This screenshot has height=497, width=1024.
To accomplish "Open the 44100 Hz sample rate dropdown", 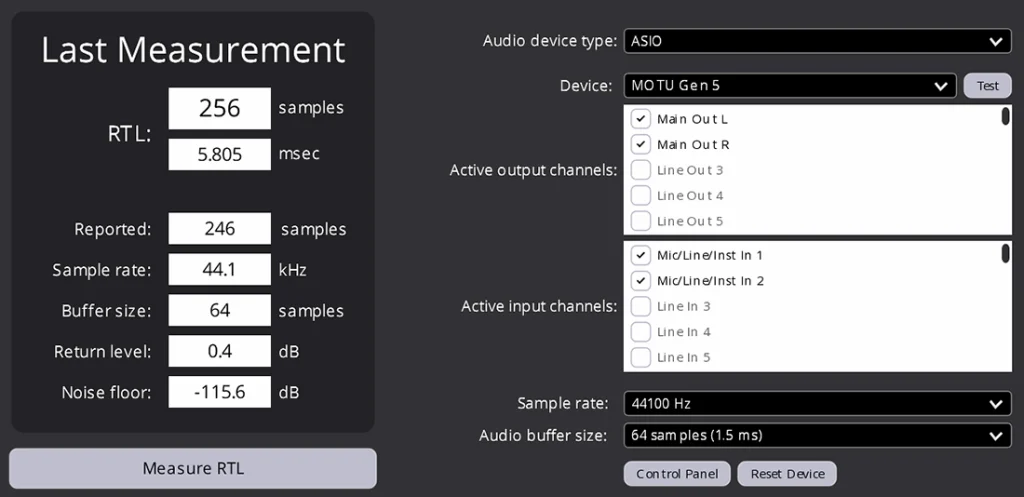I will (x=816, y=404).
